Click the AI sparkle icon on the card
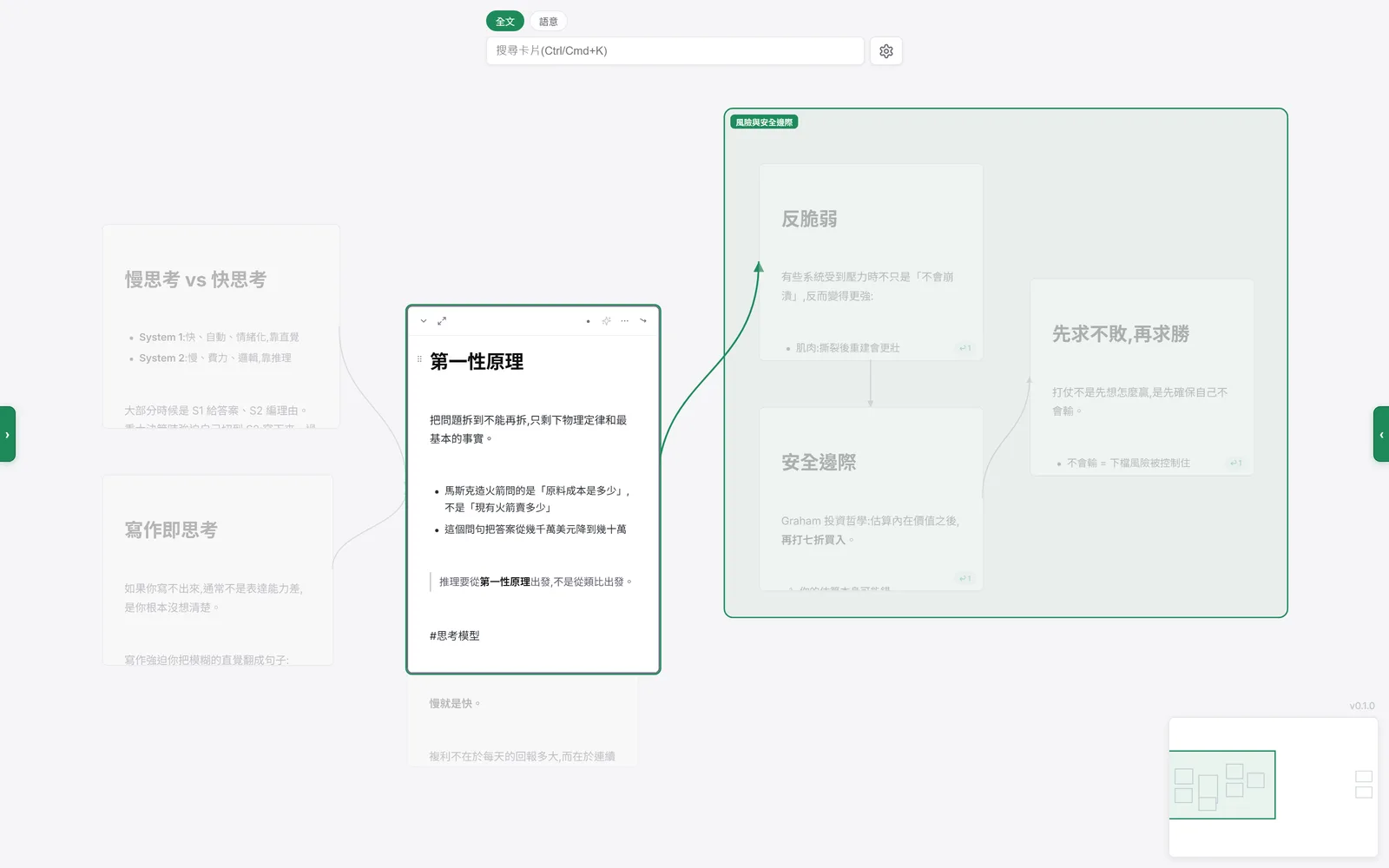 pos(606,321)
